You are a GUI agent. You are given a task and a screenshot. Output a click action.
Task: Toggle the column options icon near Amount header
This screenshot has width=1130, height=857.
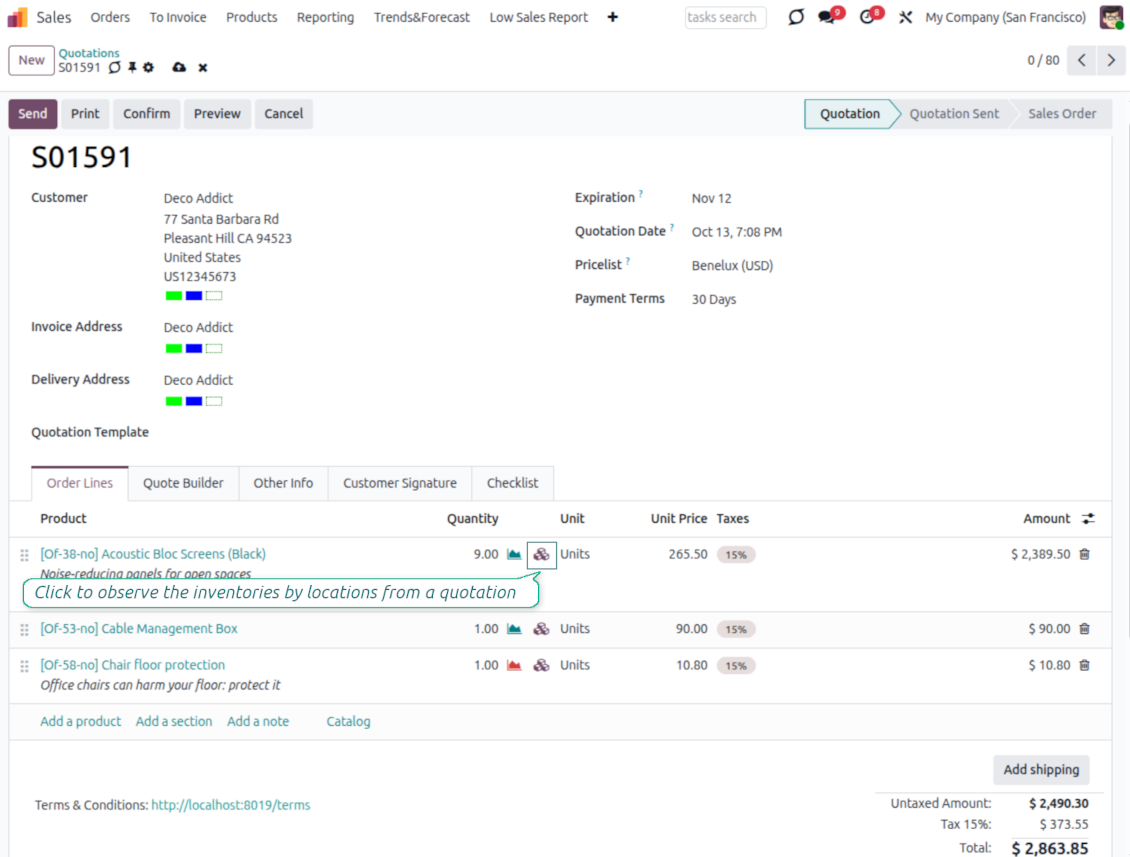[1088, 518]
